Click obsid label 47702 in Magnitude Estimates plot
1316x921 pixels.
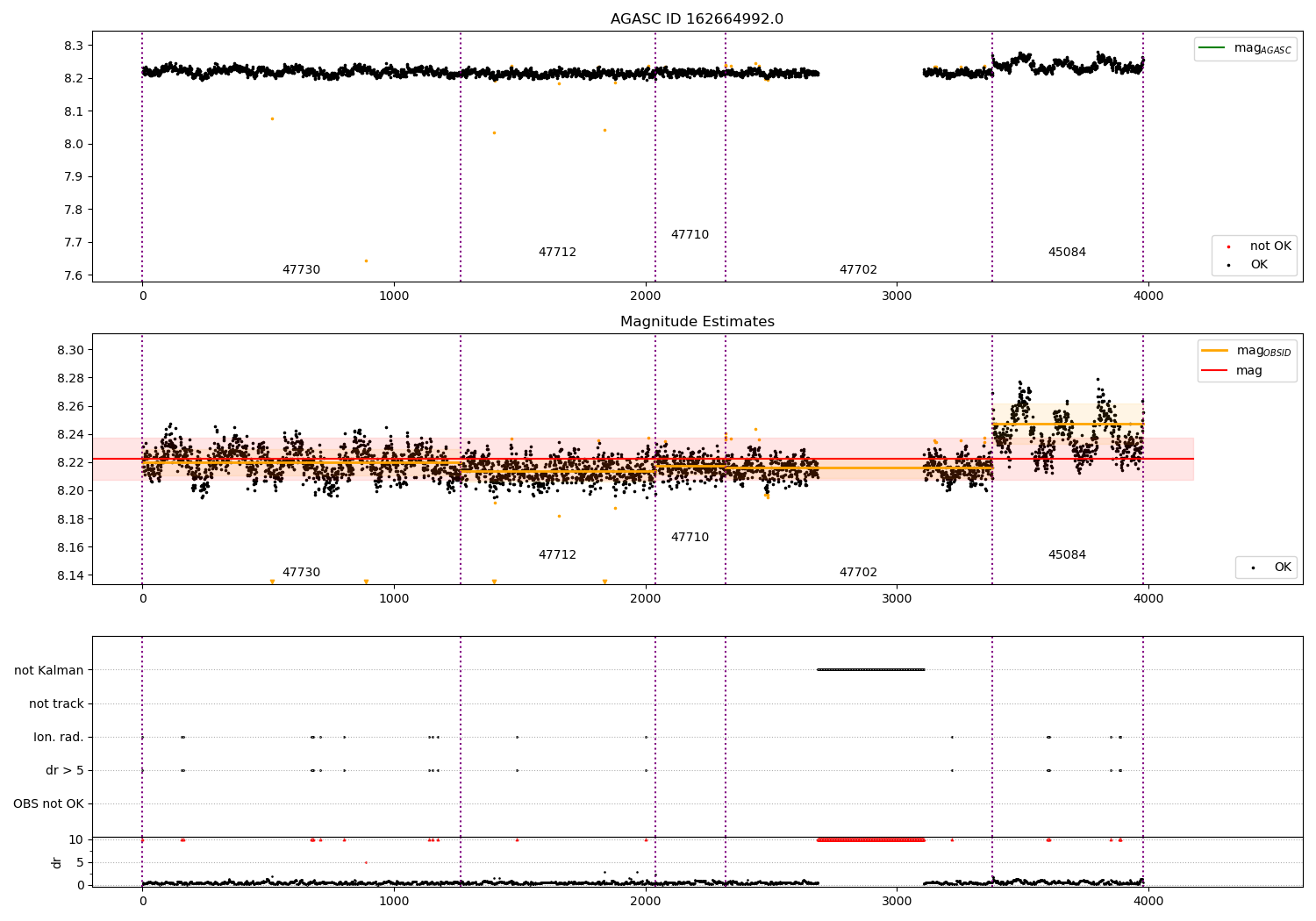click(858, 573)
